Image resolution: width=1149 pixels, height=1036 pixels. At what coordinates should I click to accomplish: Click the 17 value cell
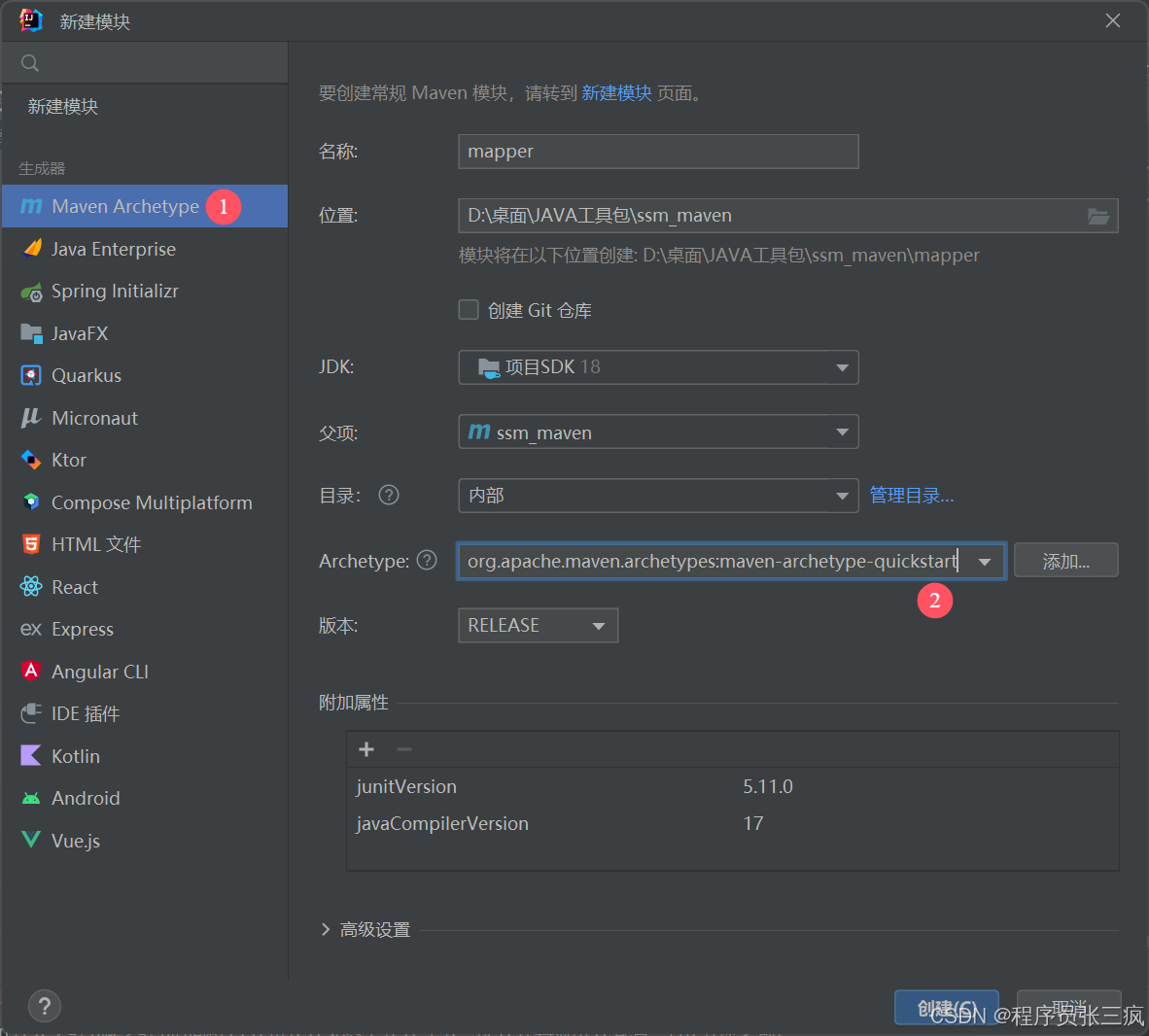(x=752, y=823)
